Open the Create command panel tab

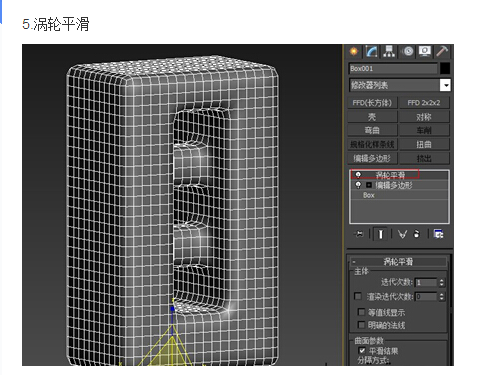pyautogui.click(x=354, y=51)
